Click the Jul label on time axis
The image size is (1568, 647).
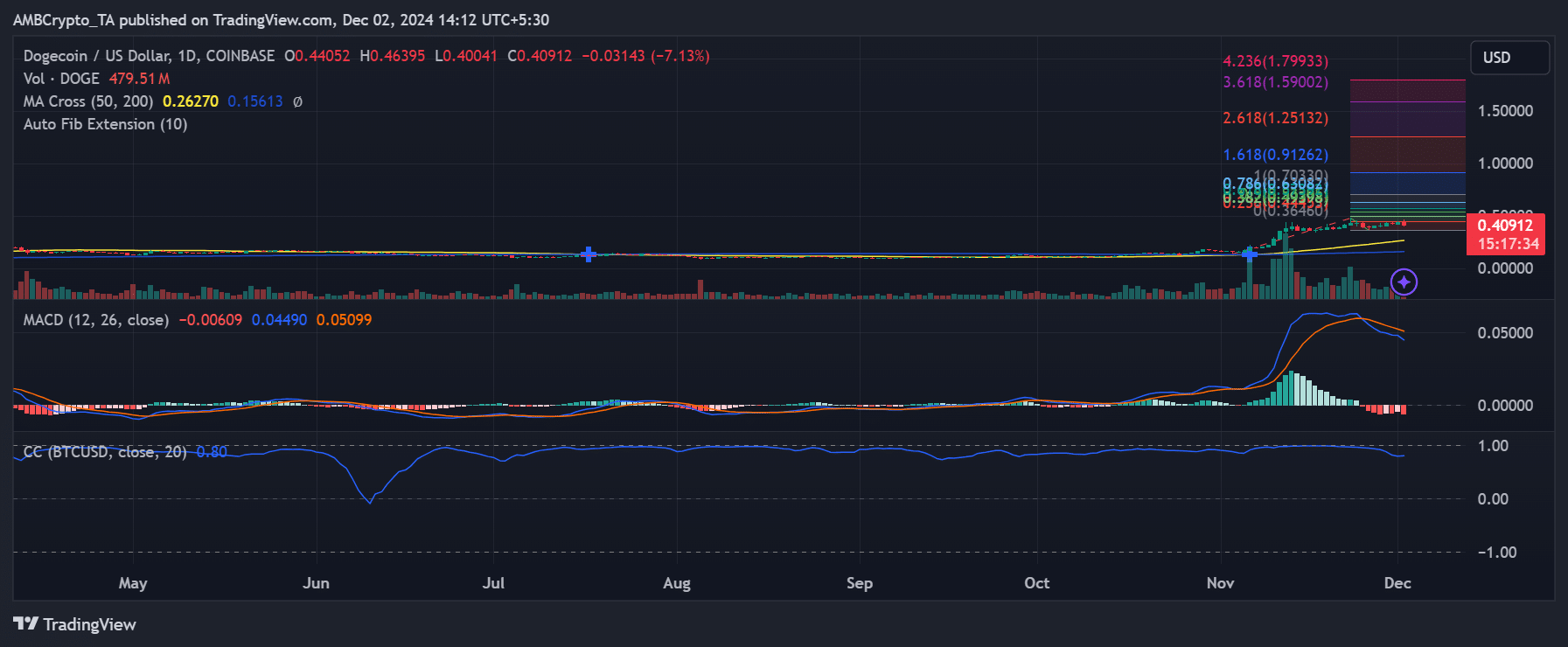coord(493,583)
